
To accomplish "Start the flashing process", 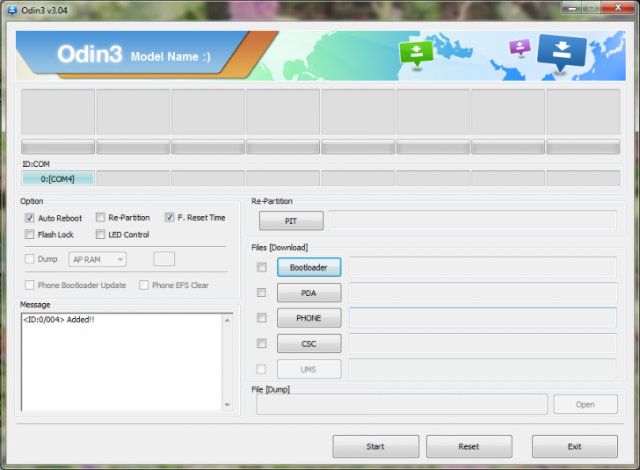I will [x=376, y=446].
